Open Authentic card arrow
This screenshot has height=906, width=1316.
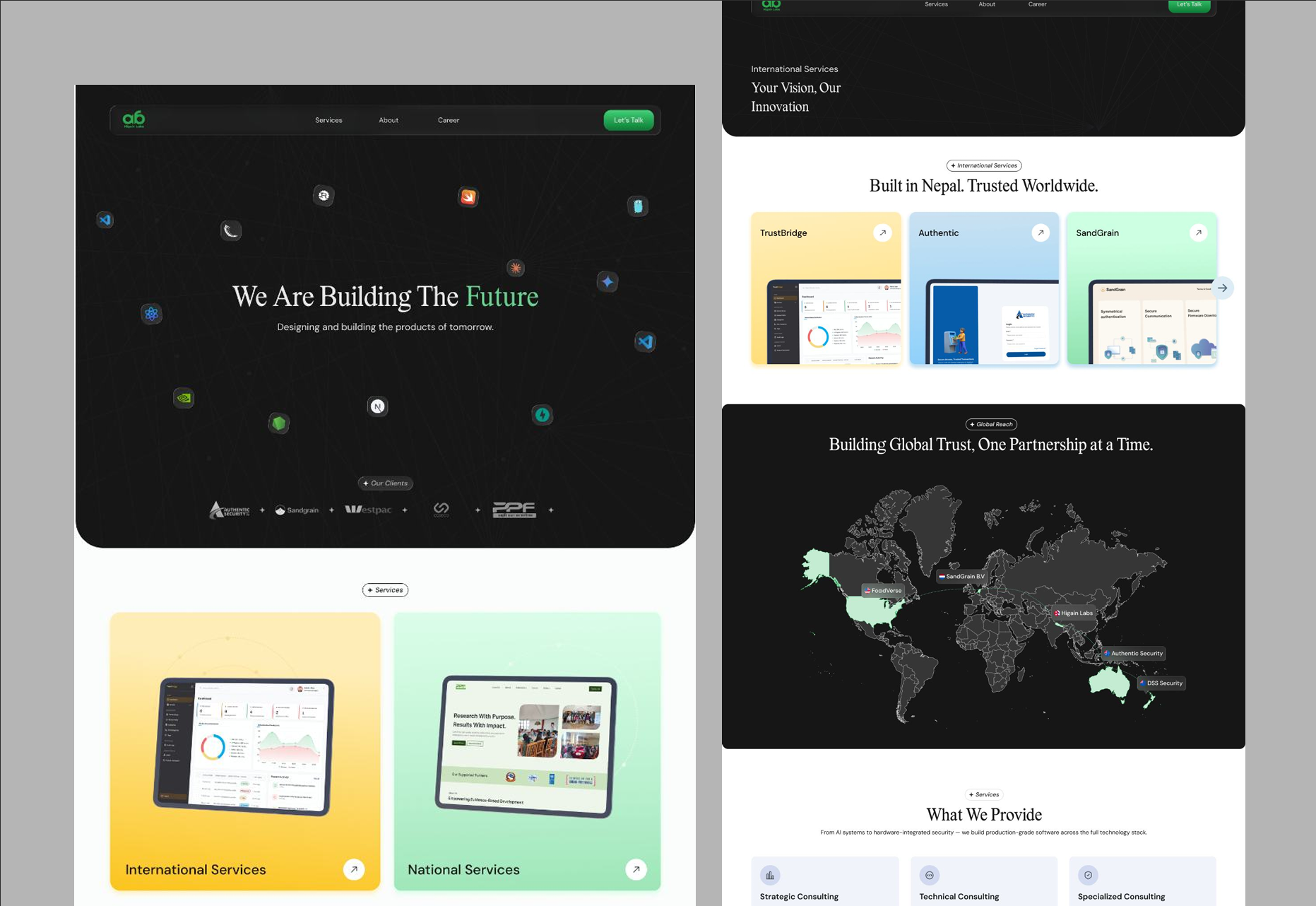(1041, 233)
